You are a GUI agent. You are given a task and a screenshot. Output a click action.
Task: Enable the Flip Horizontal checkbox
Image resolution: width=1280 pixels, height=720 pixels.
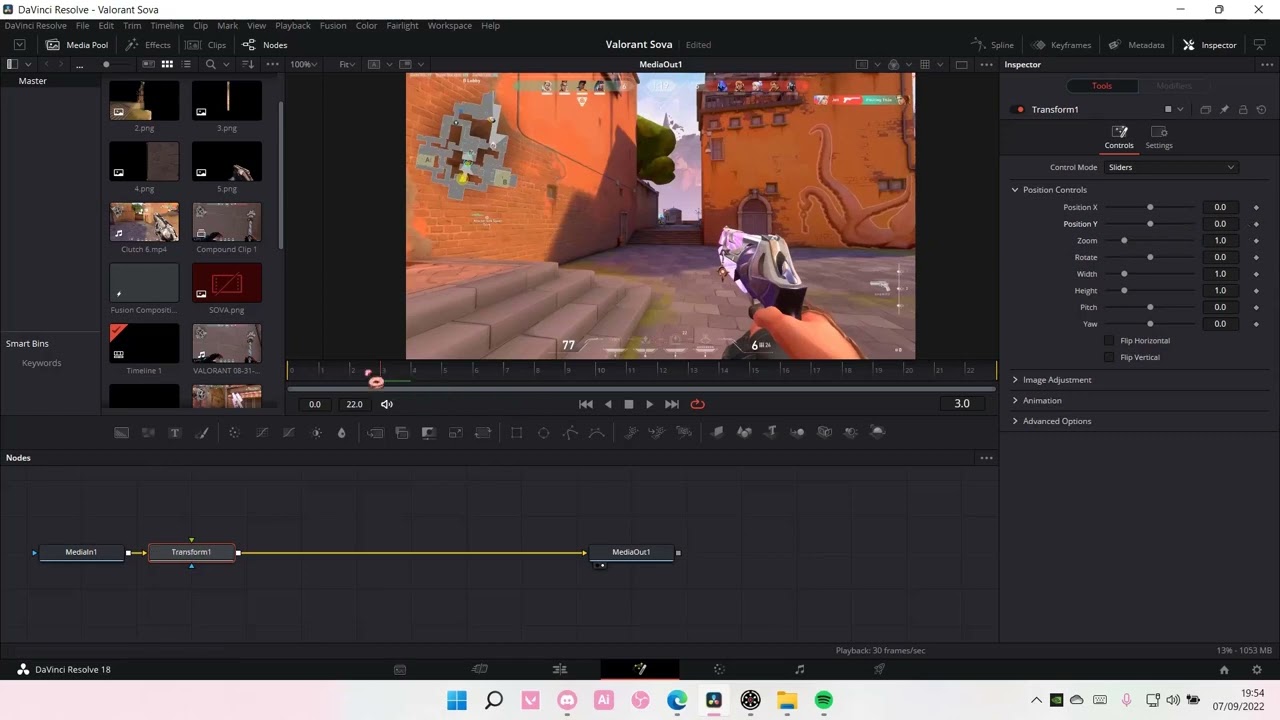[1109, 341]
